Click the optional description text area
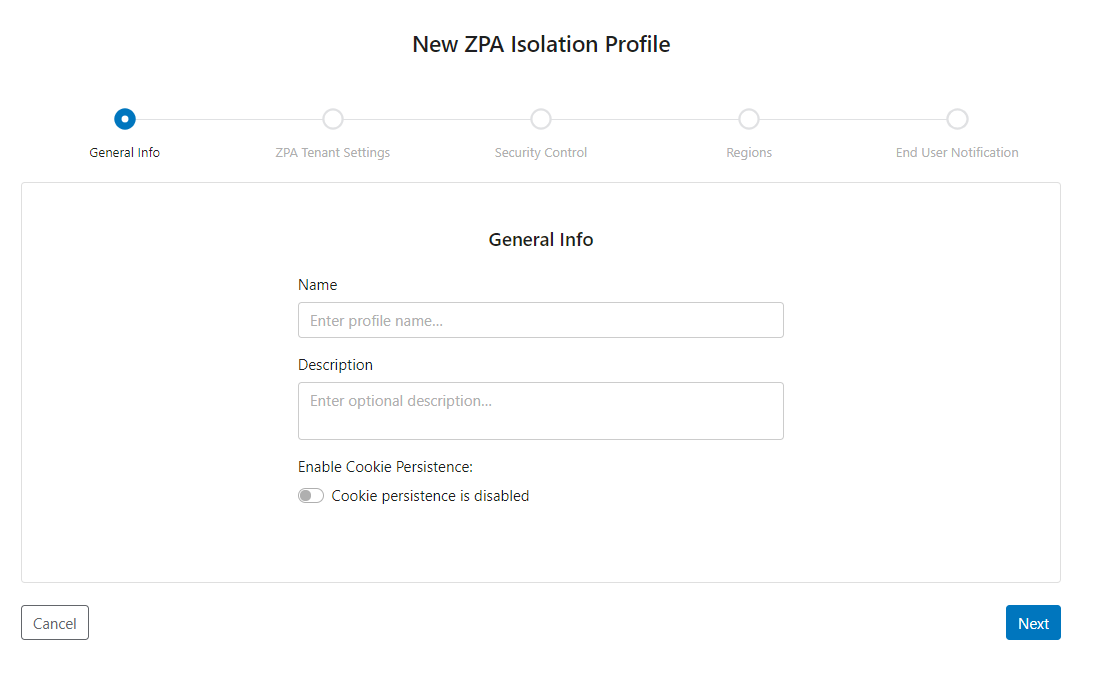Image resolution: width=1103 pixels, height=673 pixels. click(x=540, y=410)
